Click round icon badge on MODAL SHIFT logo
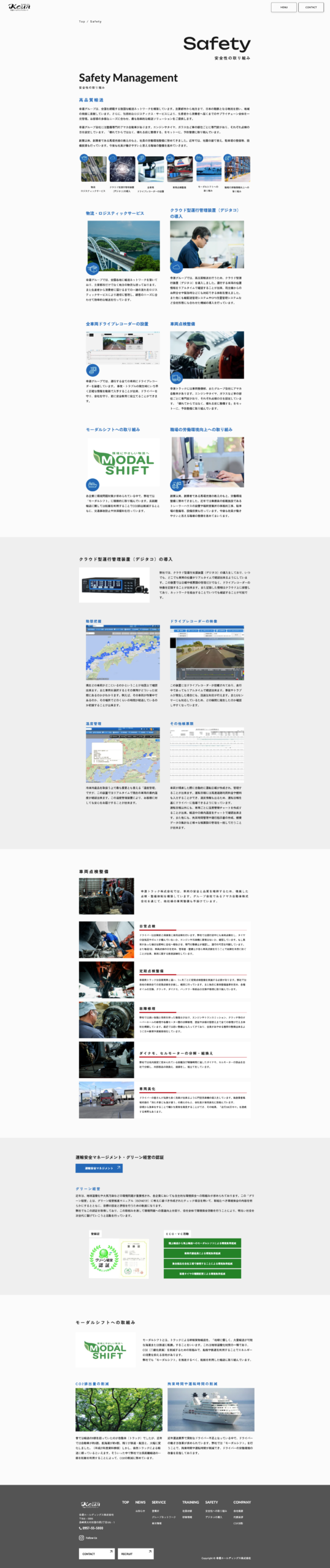Image resolution: width=330 pixels, height=1568 pixels. coord(92,484)
